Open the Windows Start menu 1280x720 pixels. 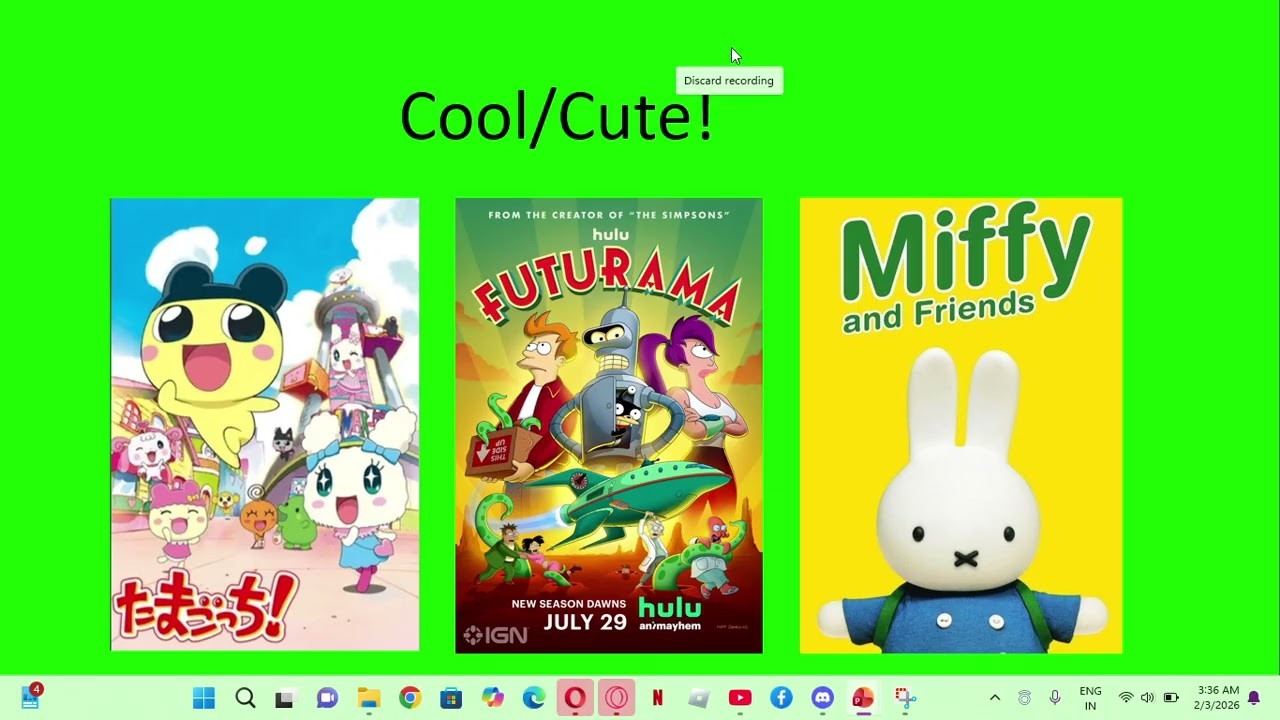[204, 698]
